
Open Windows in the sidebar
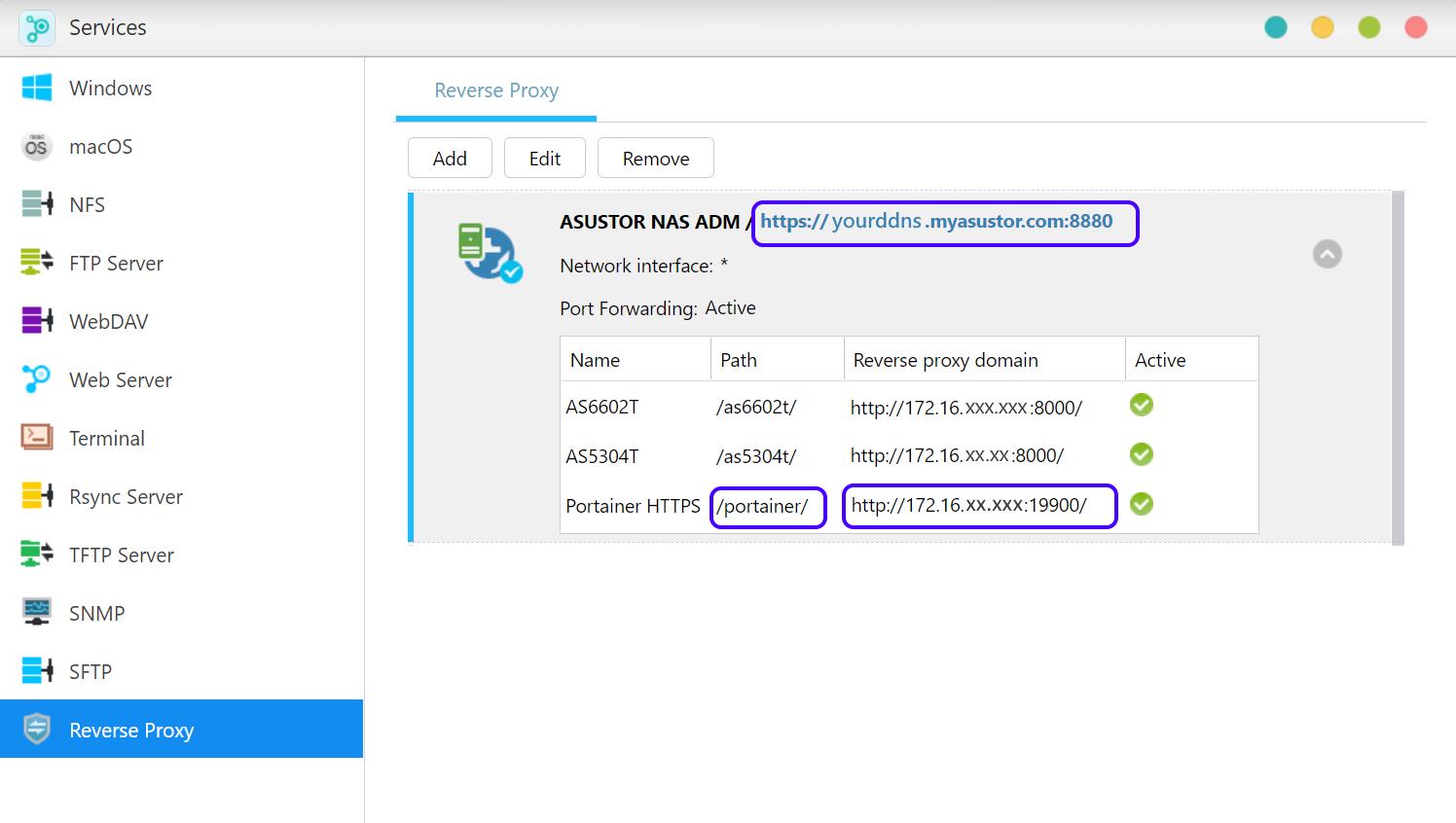click(x=182, y=88)
